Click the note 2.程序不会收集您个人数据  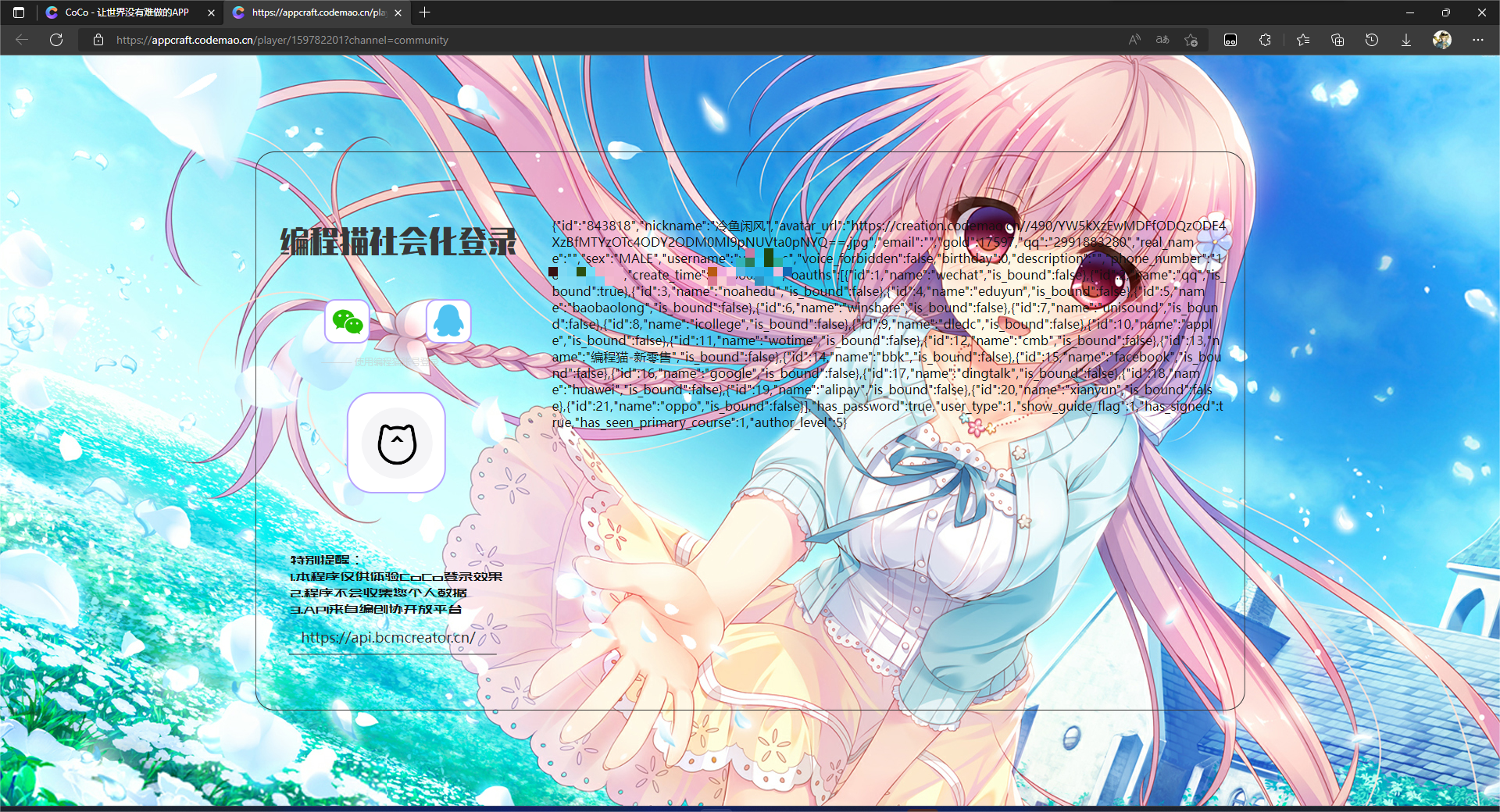click(378, 593)
